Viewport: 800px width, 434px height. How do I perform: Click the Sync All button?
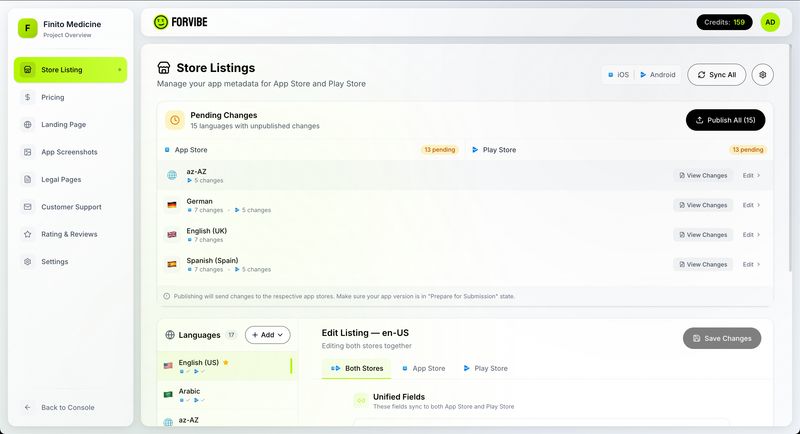click(x=716, y=74)
